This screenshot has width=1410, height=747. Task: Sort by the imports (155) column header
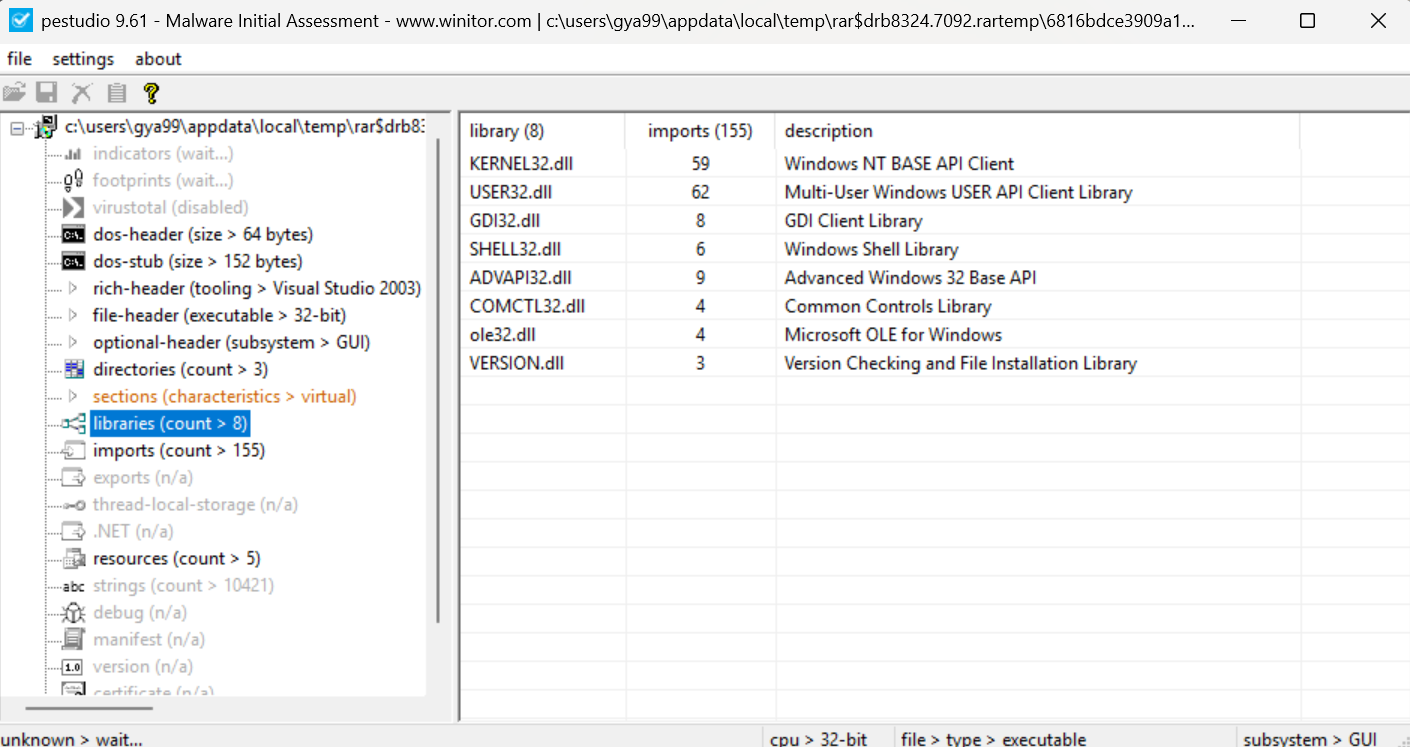point(700,131)
